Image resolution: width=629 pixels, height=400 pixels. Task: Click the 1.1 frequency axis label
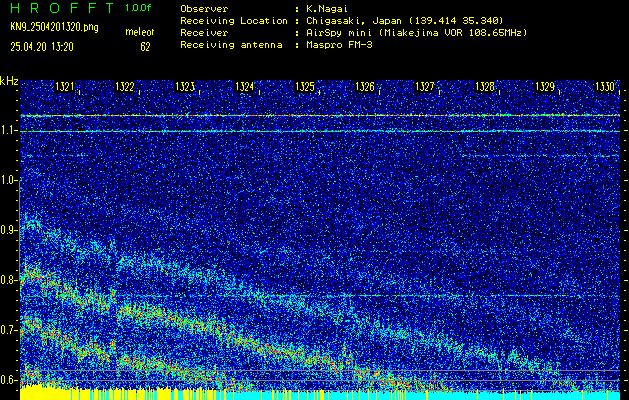[x=8, y=131]
